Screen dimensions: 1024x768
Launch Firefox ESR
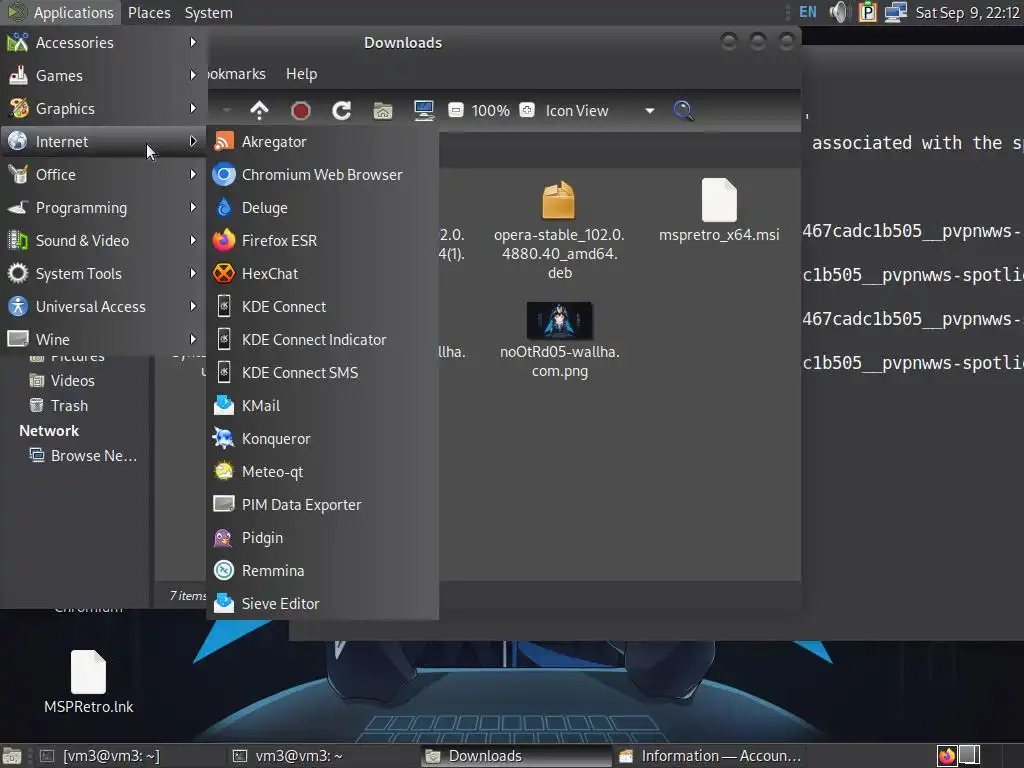coord(322,240)
